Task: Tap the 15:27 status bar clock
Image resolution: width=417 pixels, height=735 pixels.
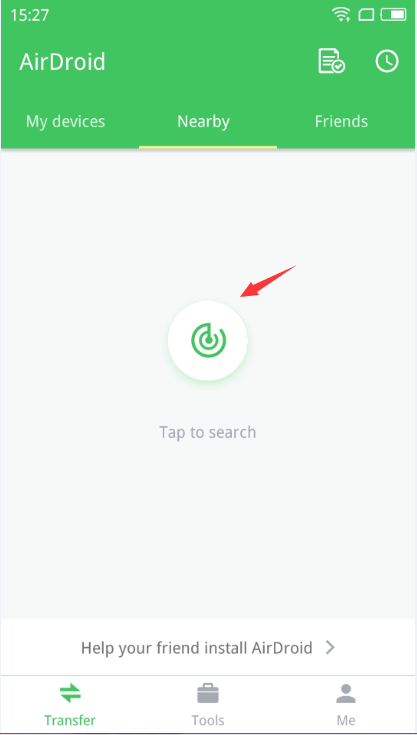Action: coord(30,15)
